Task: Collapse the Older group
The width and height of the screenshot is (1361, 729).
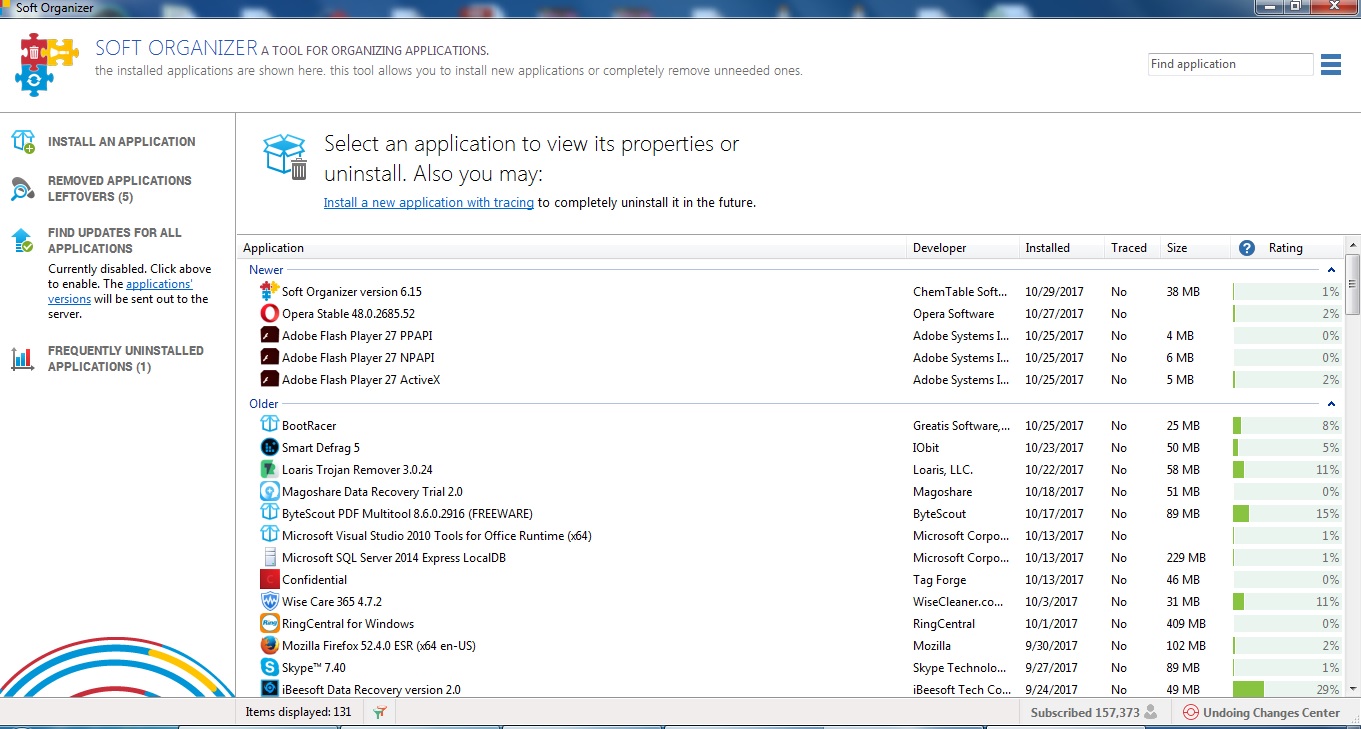Action: coord(1331,404)
